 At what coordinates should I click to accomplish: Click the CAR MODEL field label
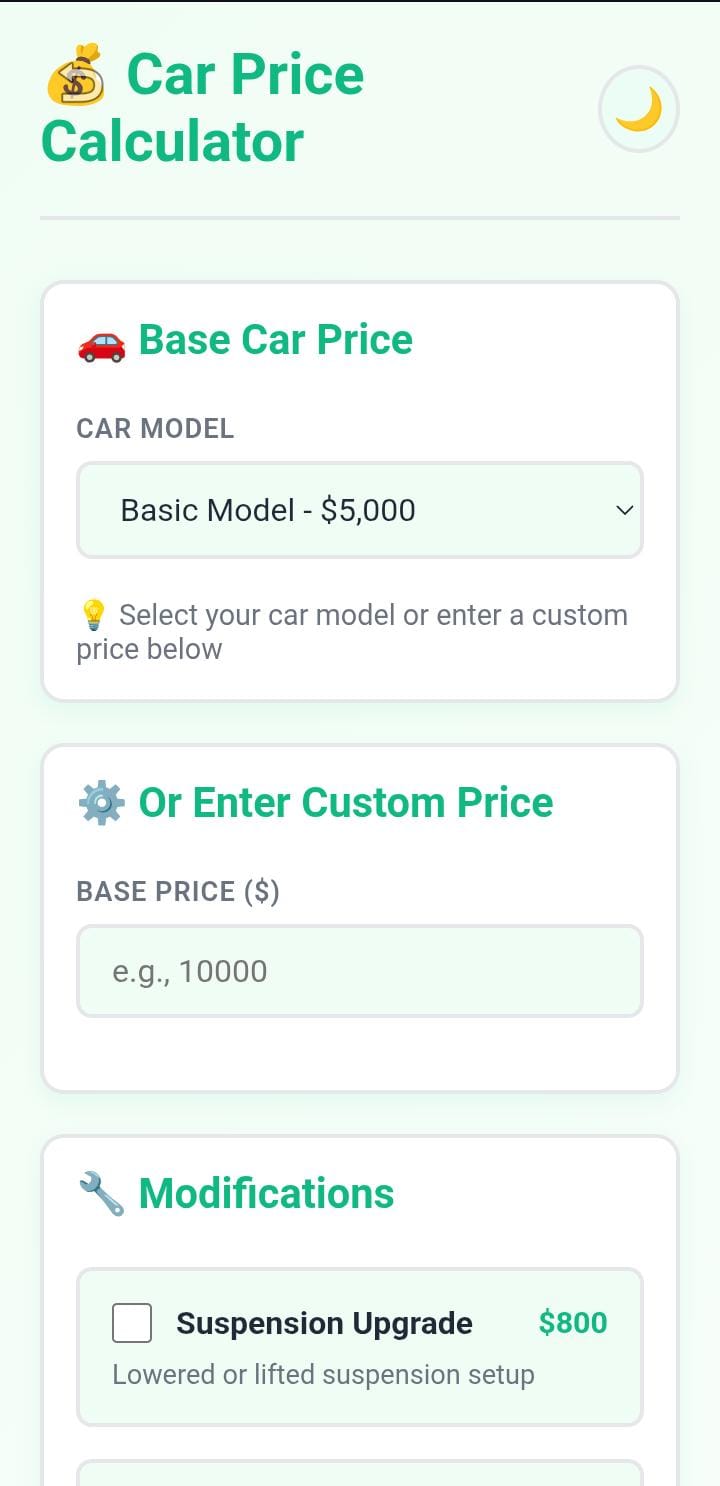155,428
